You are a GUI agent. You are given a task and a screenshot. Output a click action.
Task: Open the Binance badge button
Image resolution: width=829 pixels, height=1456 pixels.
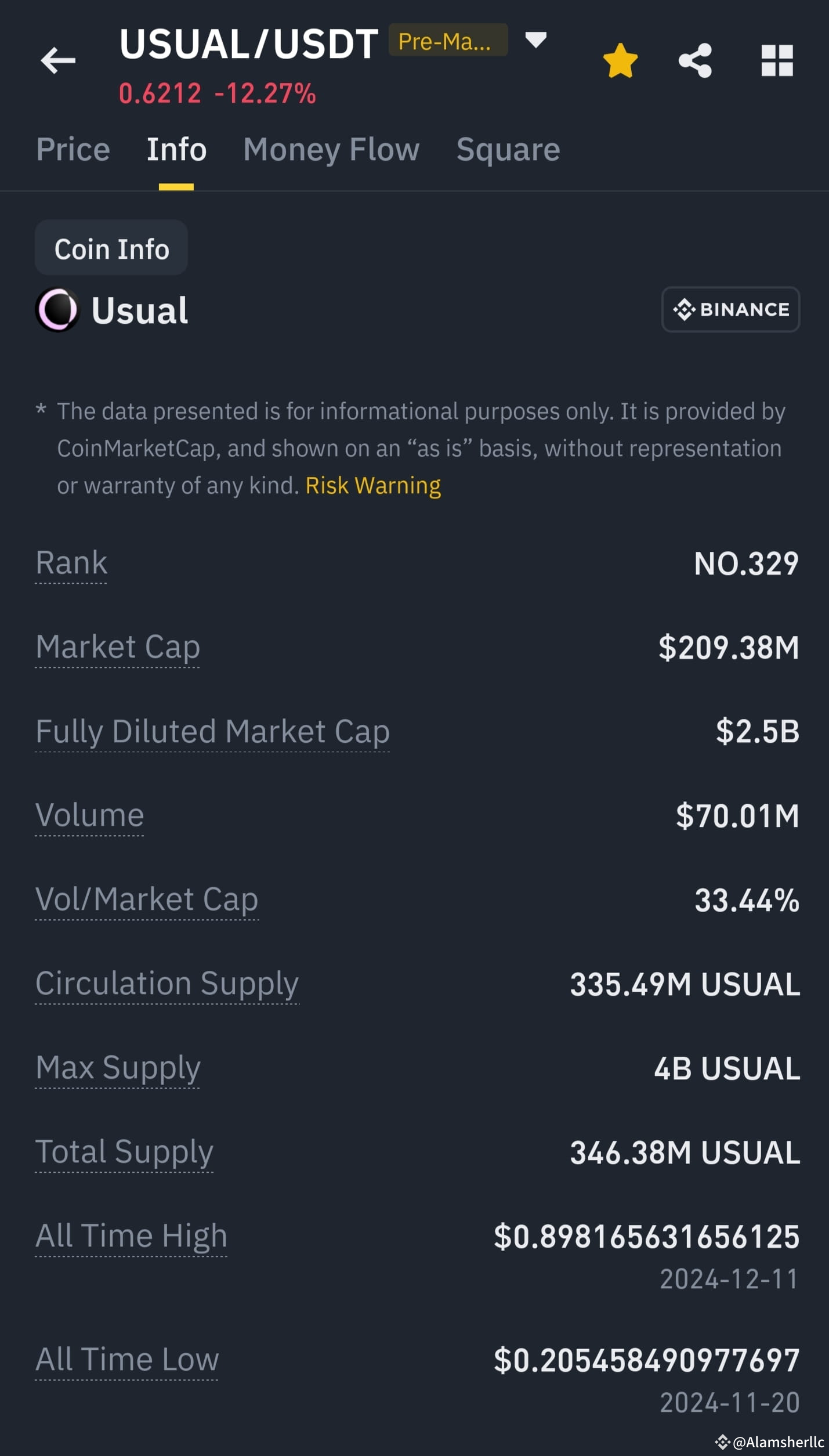730,309
